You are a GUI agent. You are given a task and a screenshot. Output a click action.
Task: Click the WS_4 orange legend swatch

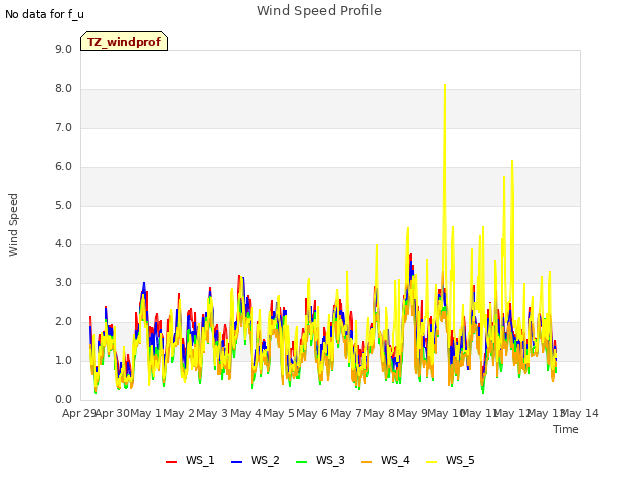(x=367, y=461)
